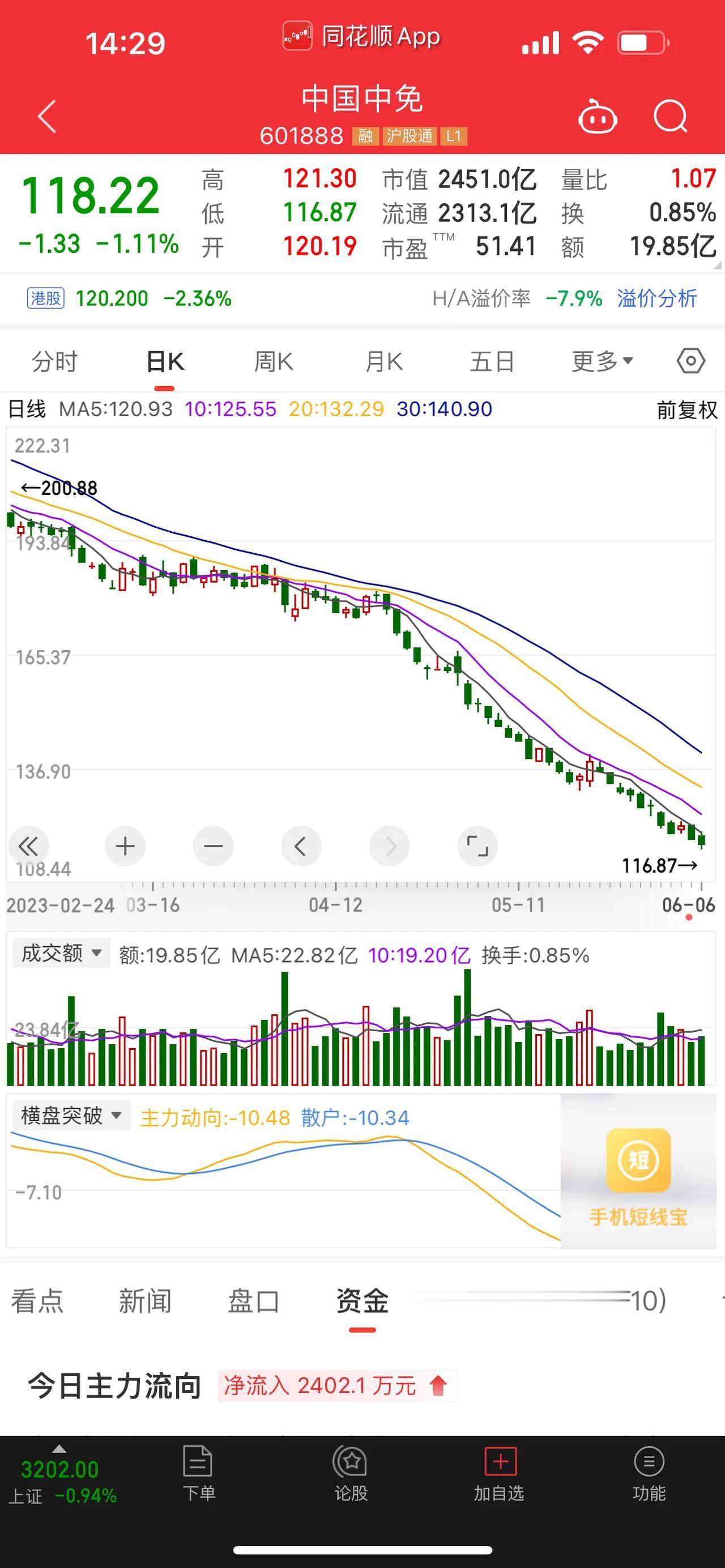The width and height of the screenshot is (725, 1568).
Task: Enter fullscreen chart mode icon
Action: tap(477, 846)
